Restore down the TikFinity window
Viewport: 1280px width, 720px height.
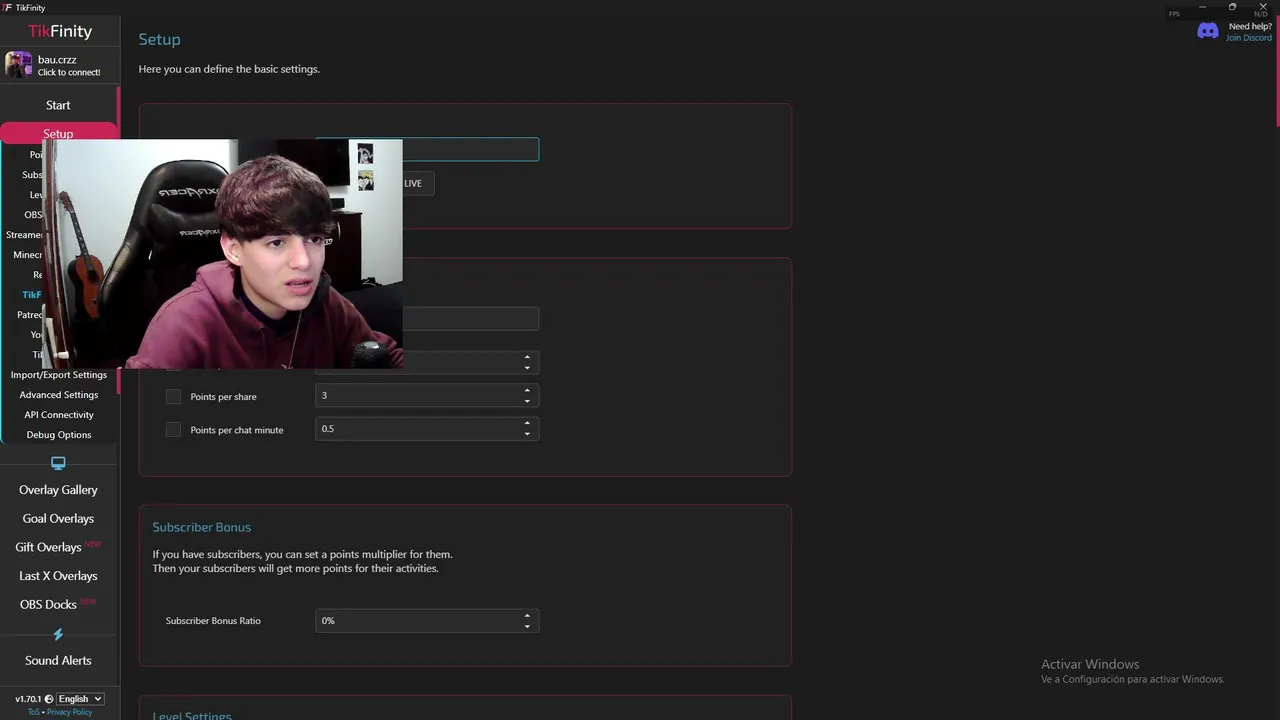pos(1232,7)
